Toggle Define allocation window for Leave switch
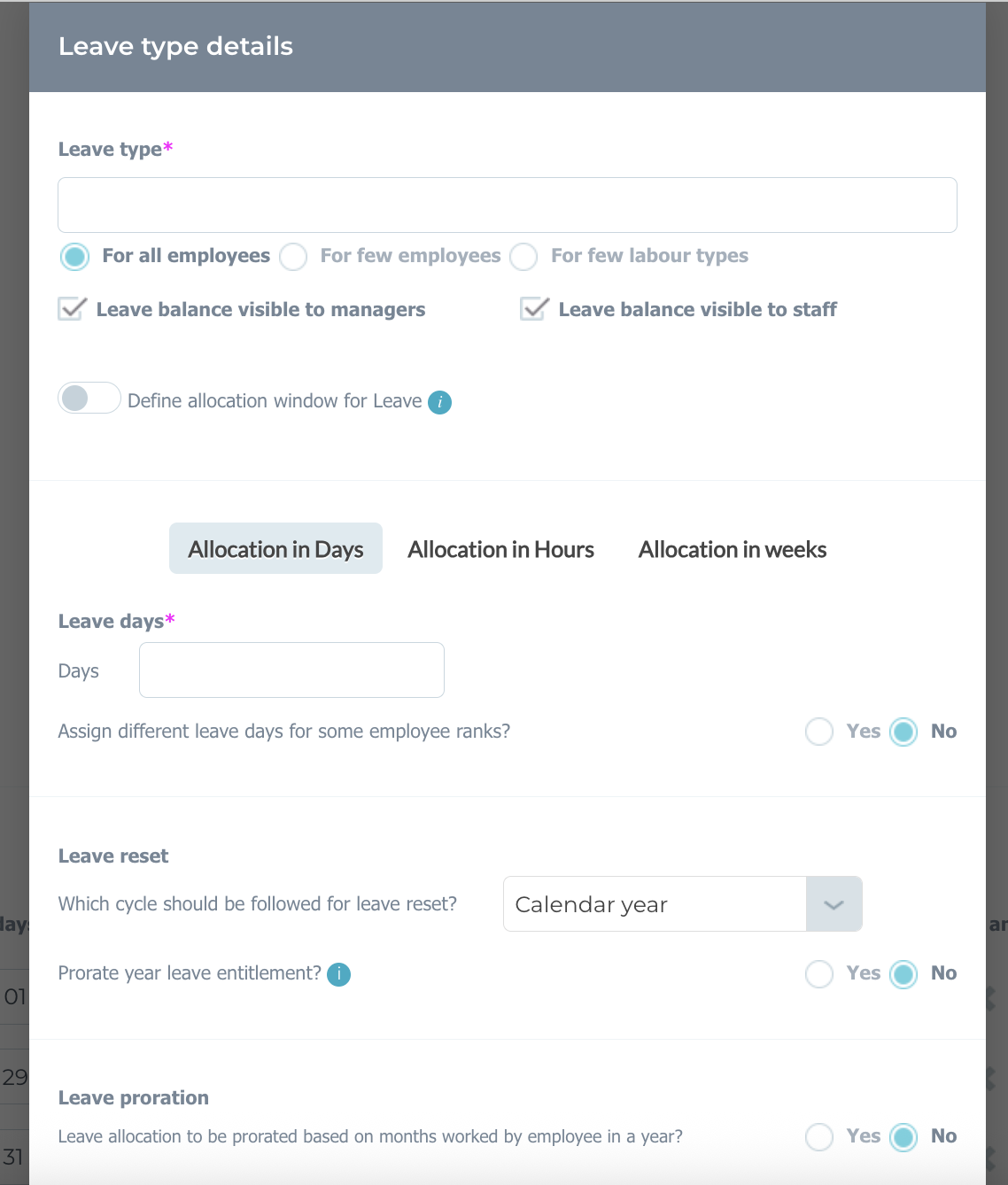The image size is (1008, 1185). [89, 398]
